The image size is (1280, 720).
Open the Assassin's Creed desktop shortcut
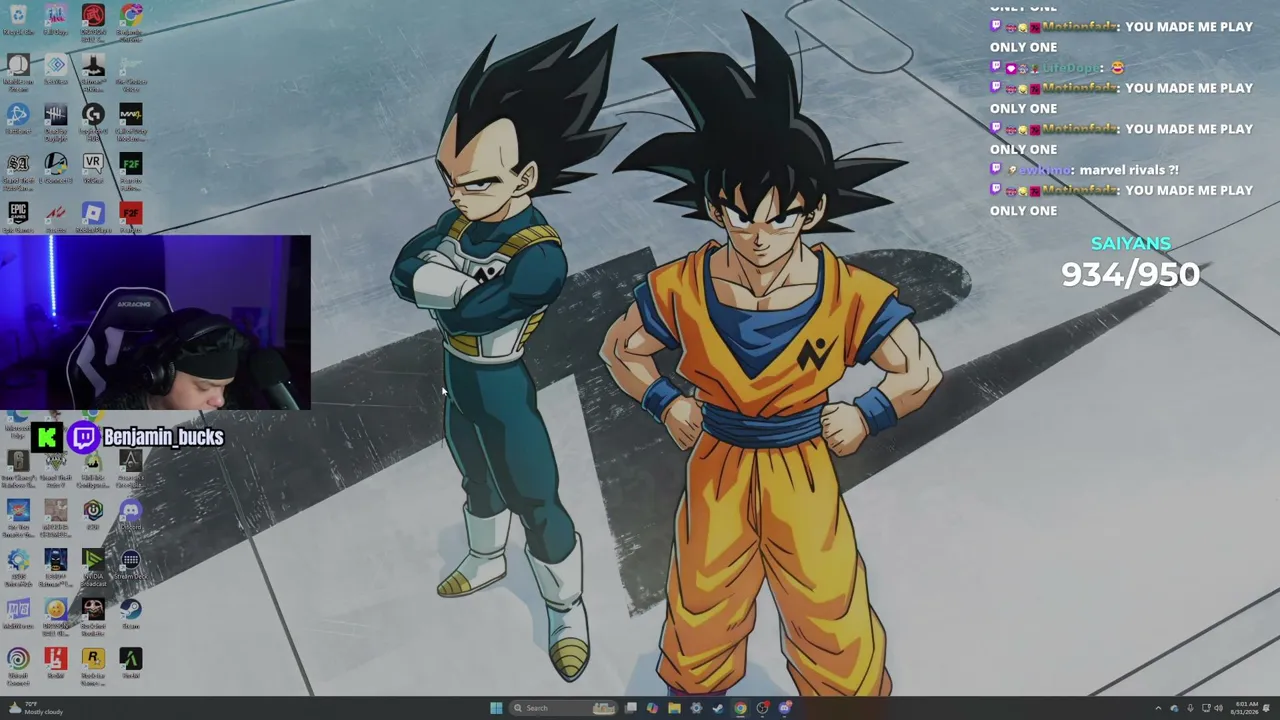click(x=130, y=462)
